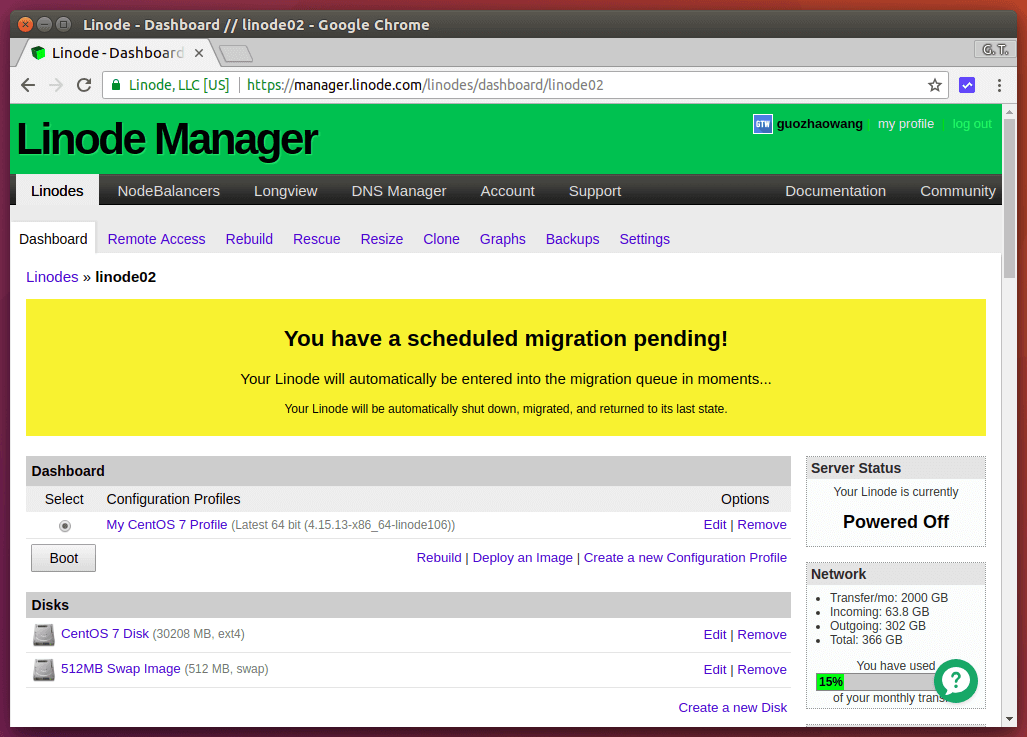Reload the page with the refresh icon

click(x=84, y=85)
